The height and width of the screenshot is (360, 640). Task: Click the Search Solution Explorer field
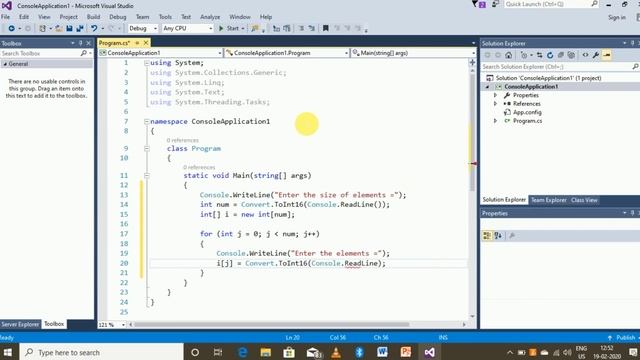[x=560, y=67]
